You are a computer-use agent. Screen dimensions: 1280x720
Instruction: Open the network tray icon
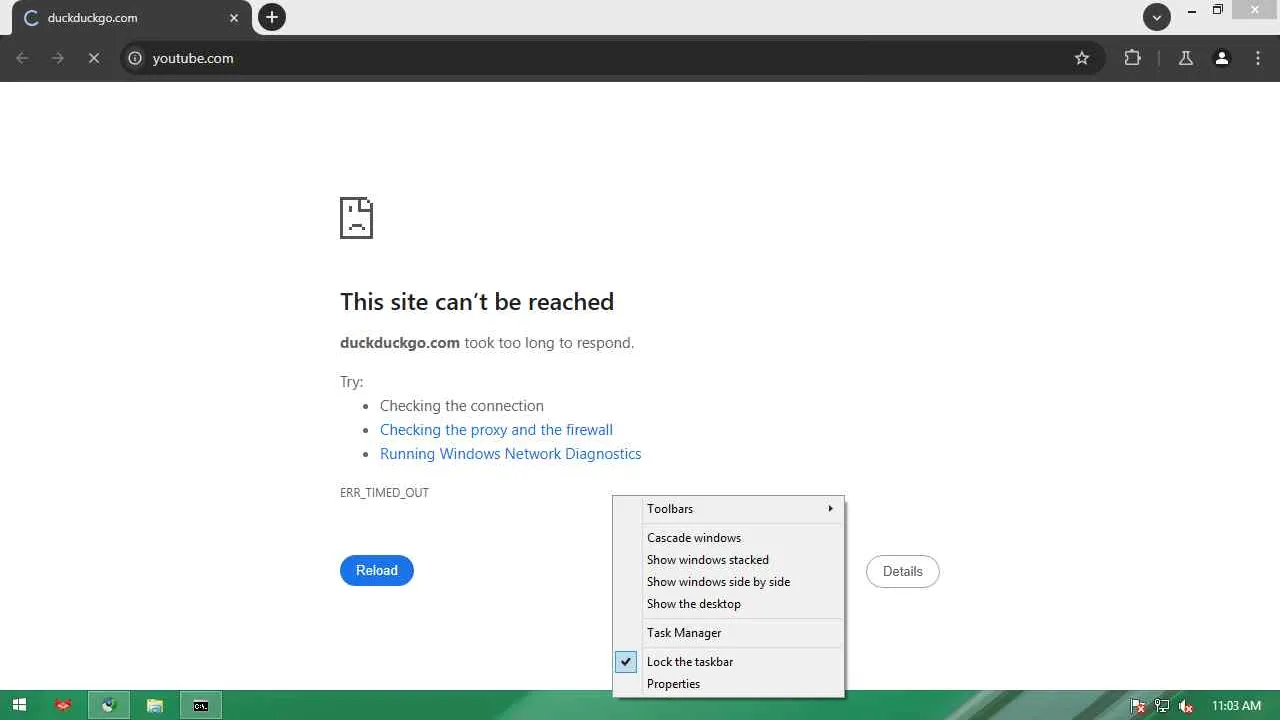tap(1162, 706)
